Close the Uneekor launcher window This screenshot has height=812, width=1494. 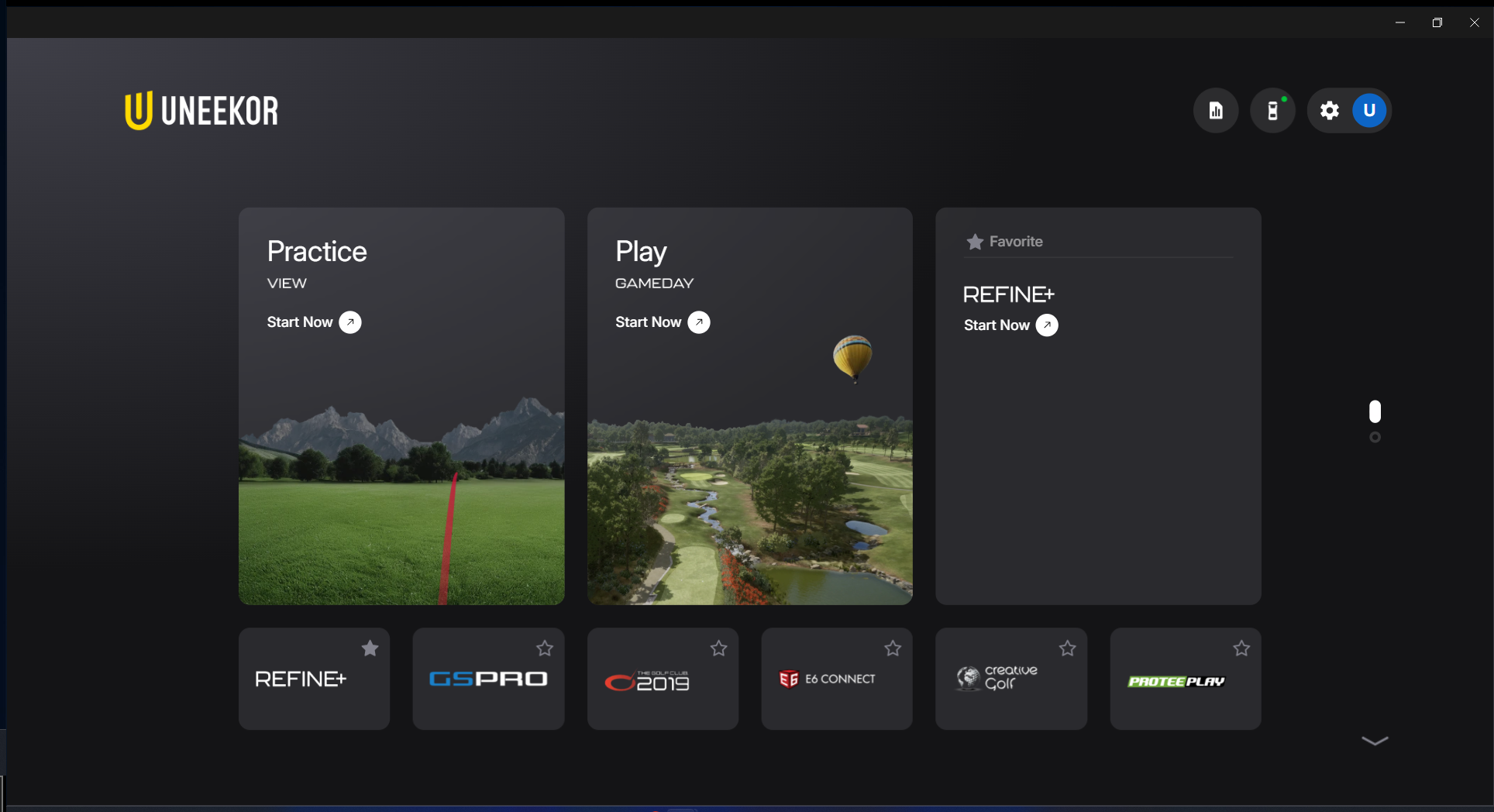(1475, 22)
